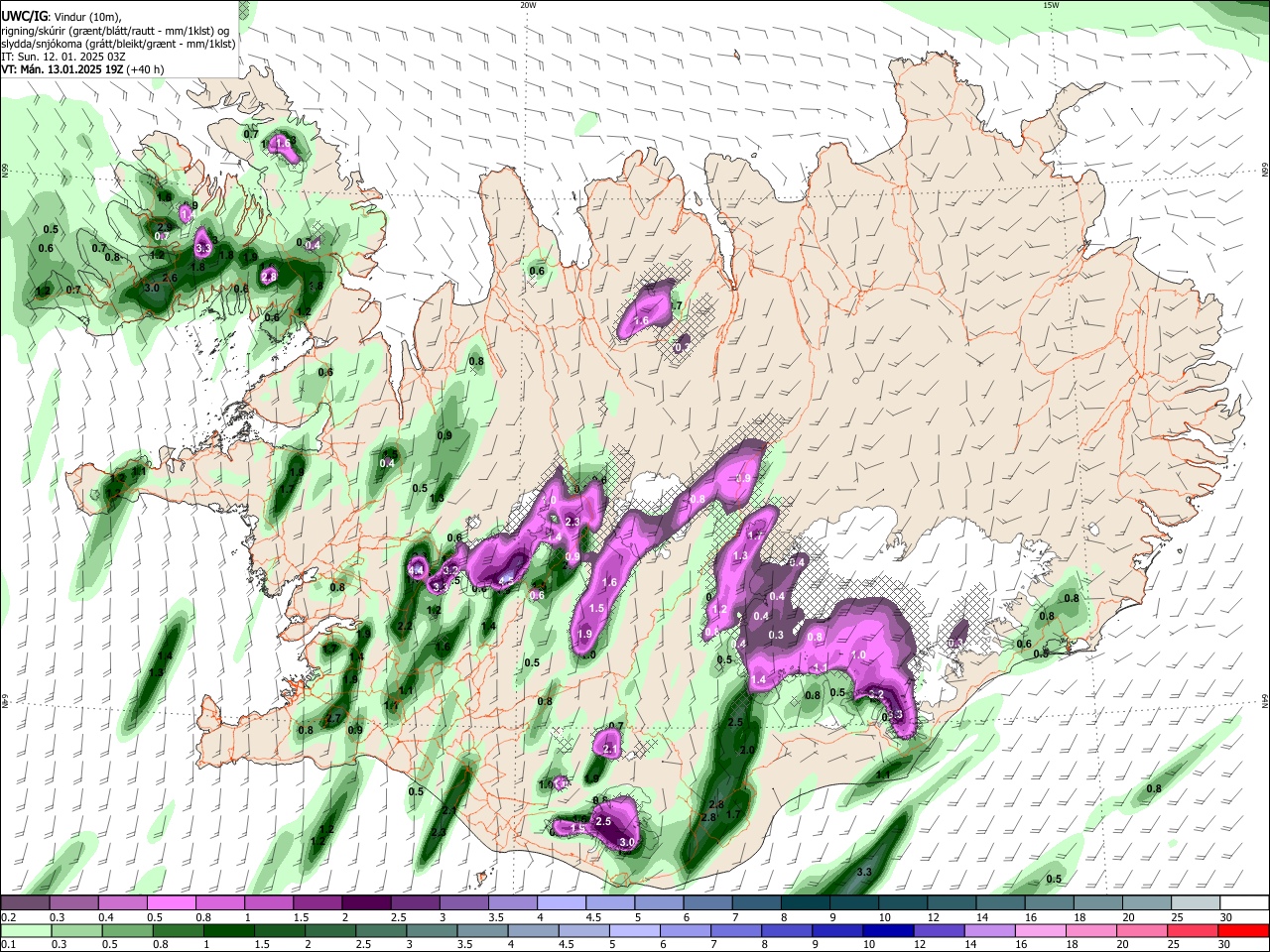Click the 1.1 value offshore the southeast coast
The image size is (1270, 952).
coord(883,773)
